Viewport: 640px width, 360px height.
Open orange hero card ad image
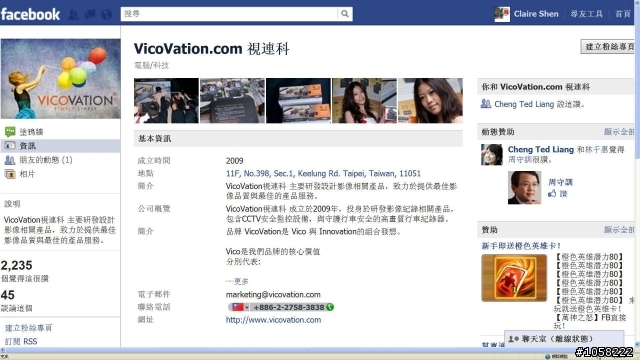click(x=514, y=278)
